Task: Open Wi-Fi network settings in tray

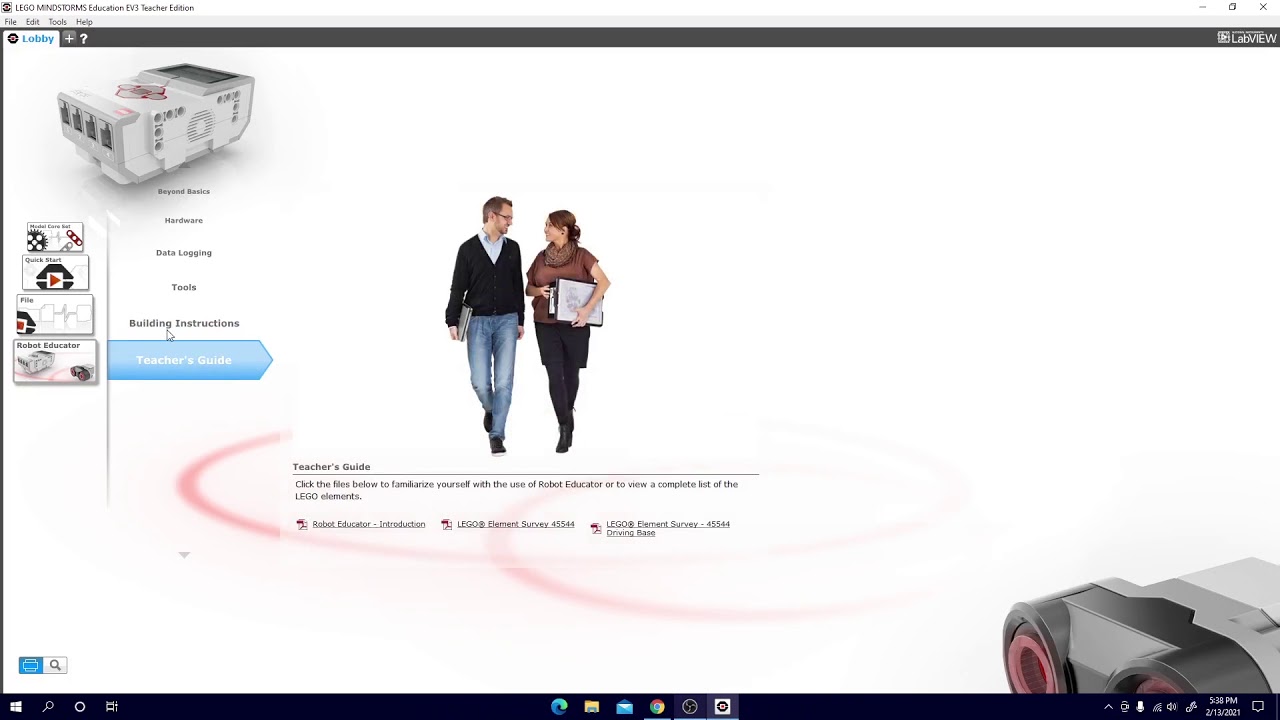Action: 1157,707
